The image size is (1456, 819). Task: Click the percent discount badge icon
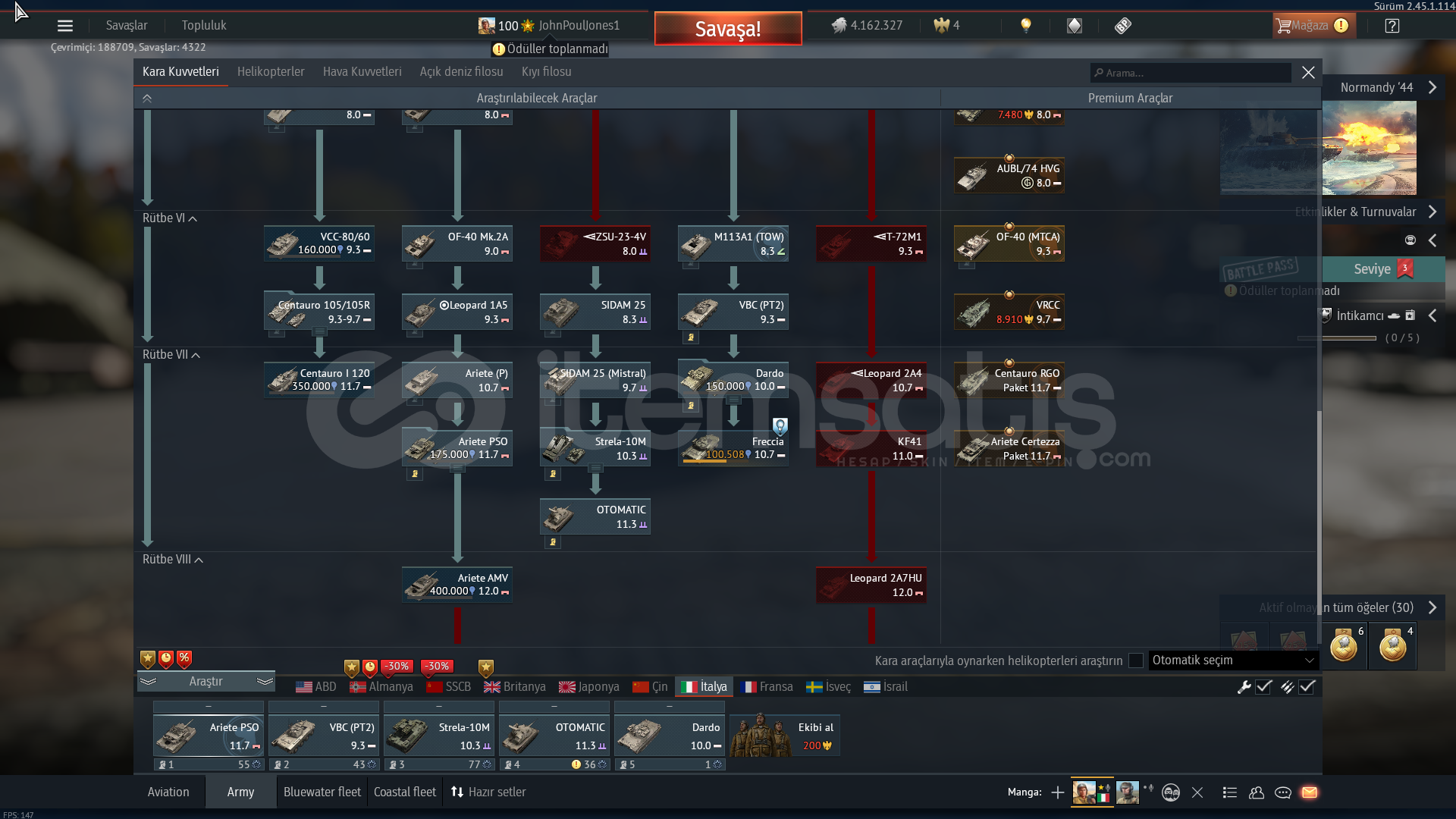coord(184,659)
